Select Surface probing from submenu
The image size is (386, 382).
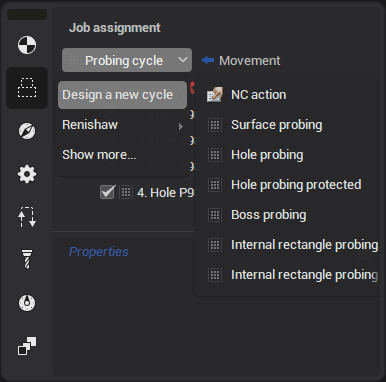click(276, 125)
